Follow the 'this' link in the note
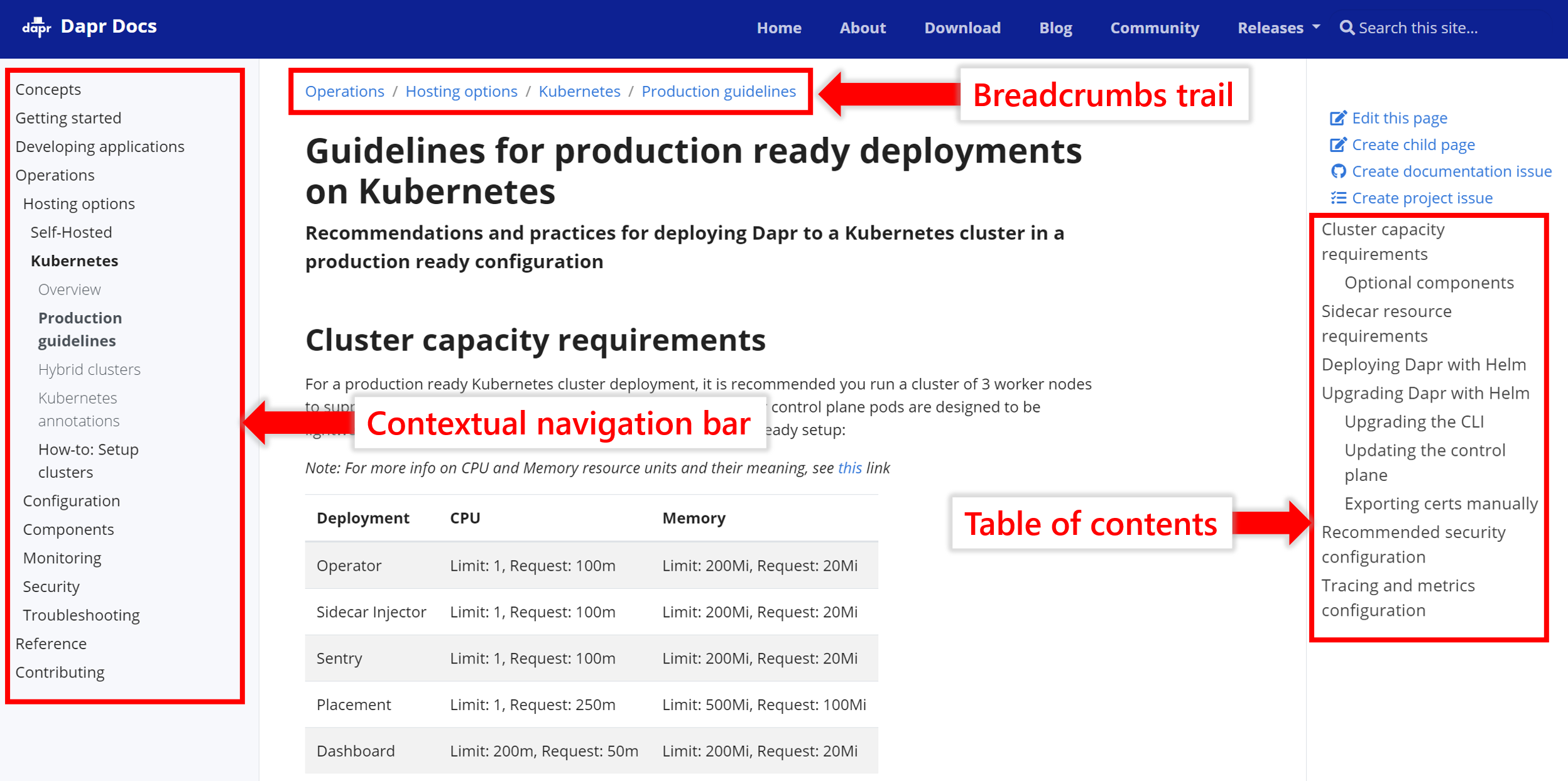Viewport: 1568px width, 781px height. click(849, 468)
